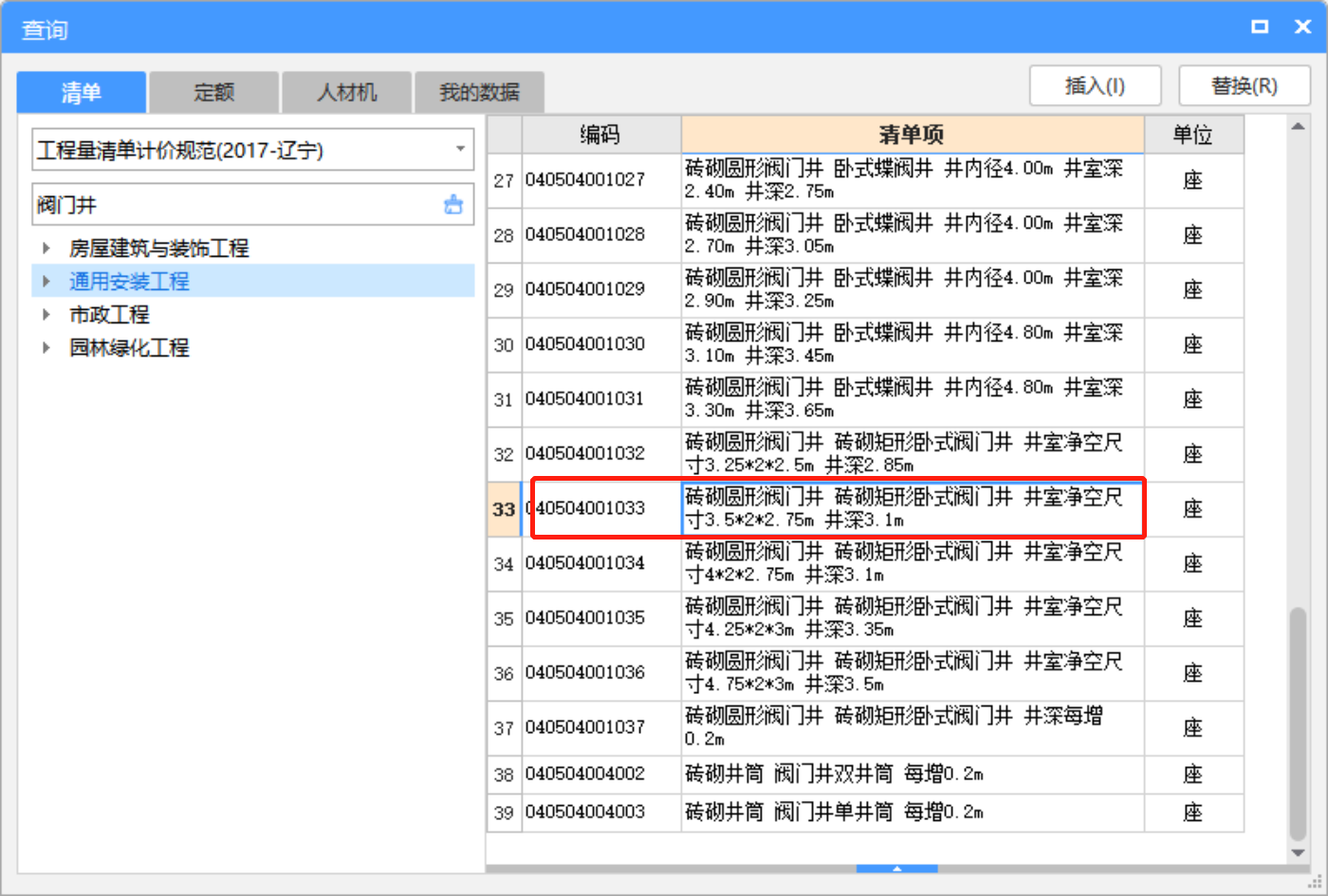Screen dimensions: 1328x896
Task: Maximize the 查询 dialog window
Action: (x=1260, y=27)
